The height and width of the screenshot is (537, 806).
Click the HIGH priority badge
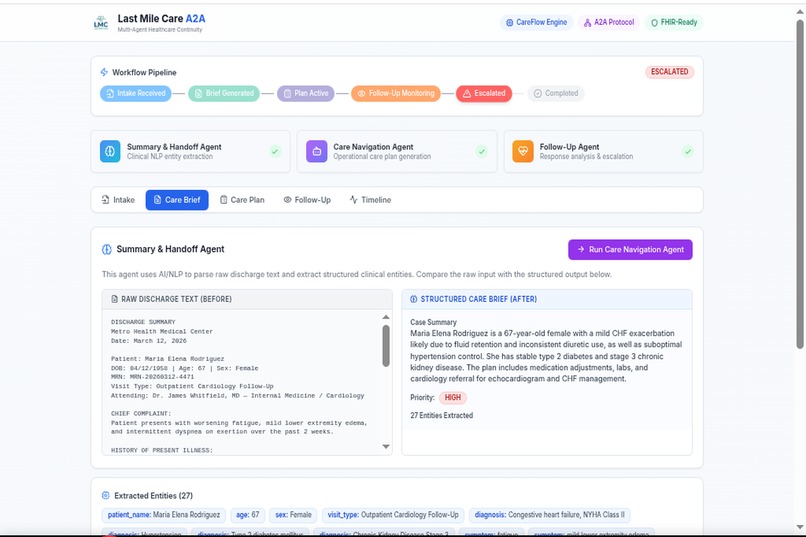[x=453, y=398]
